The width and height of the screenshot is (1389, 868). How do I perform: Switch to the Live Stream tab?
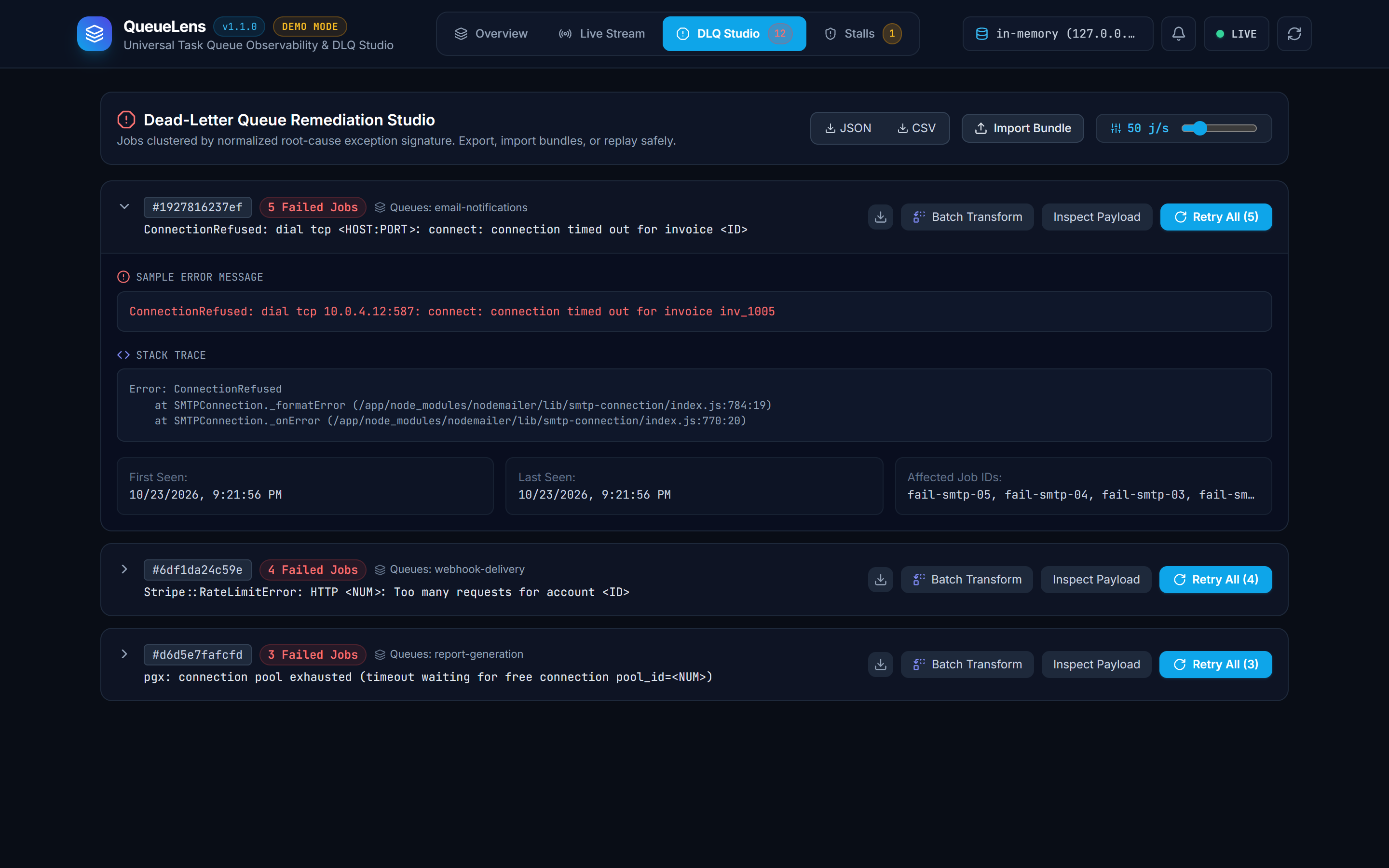point(601,34)
